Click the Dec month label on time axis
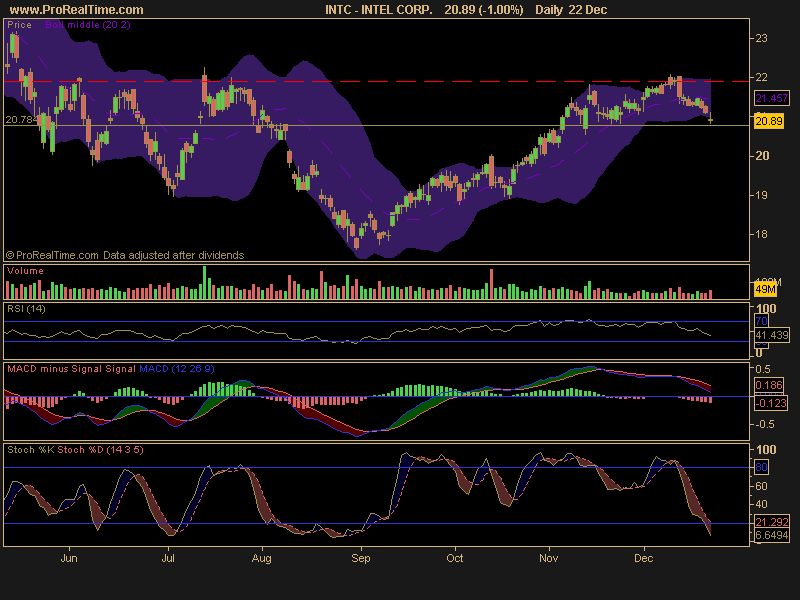The image size is (800, 600). click(x=643, y=558)
